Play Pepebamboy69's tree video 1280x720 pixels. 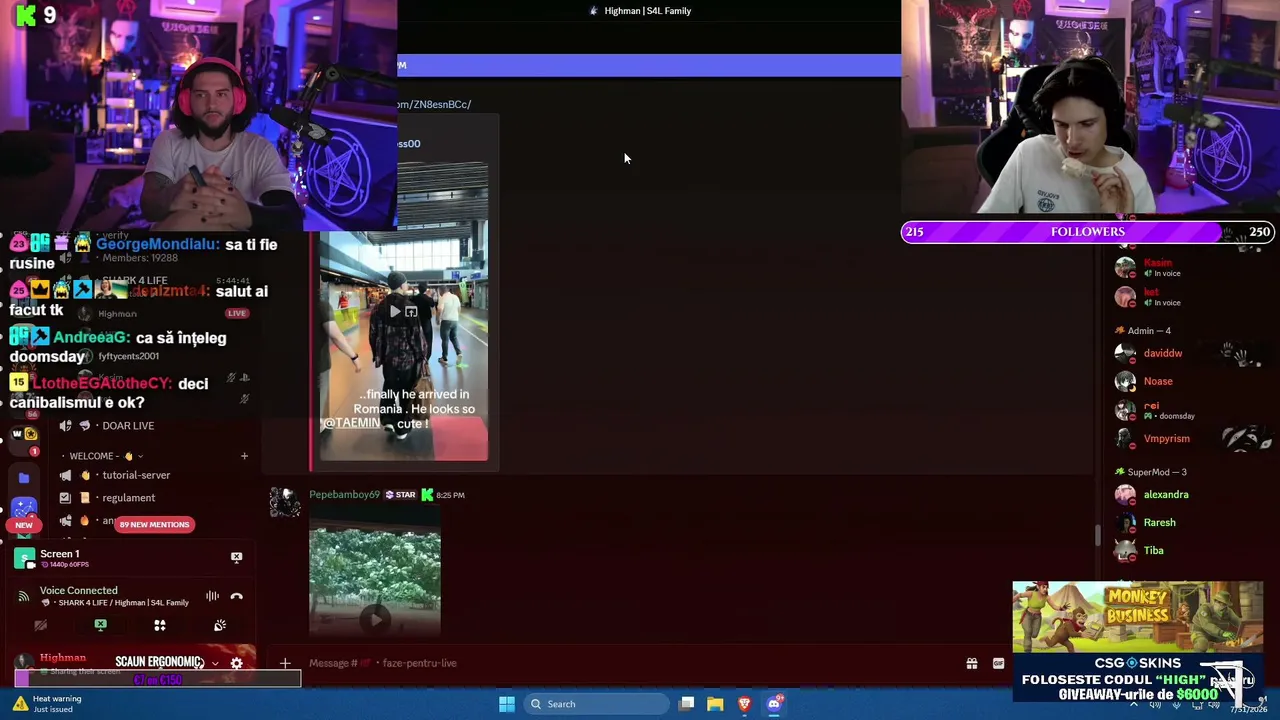click(x=375, y=619)
